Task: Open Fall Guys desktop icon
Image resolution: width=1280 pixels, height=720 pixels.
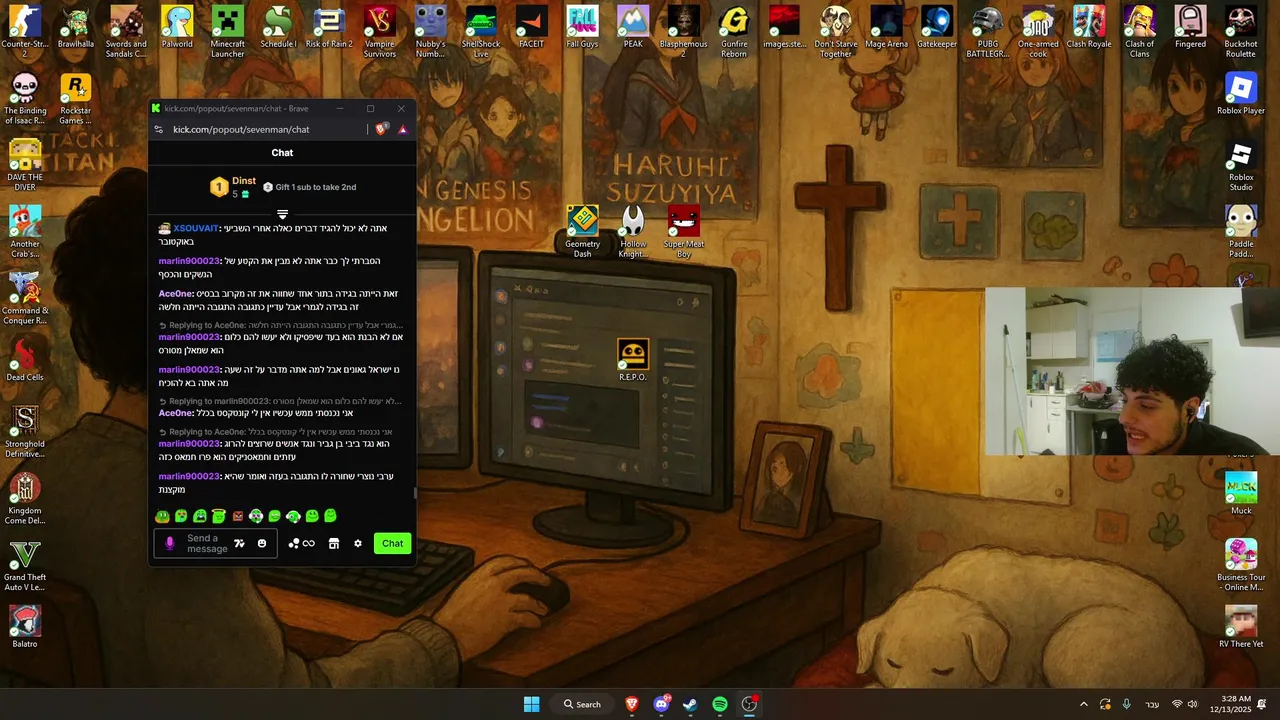Action: tap(582, 27)
